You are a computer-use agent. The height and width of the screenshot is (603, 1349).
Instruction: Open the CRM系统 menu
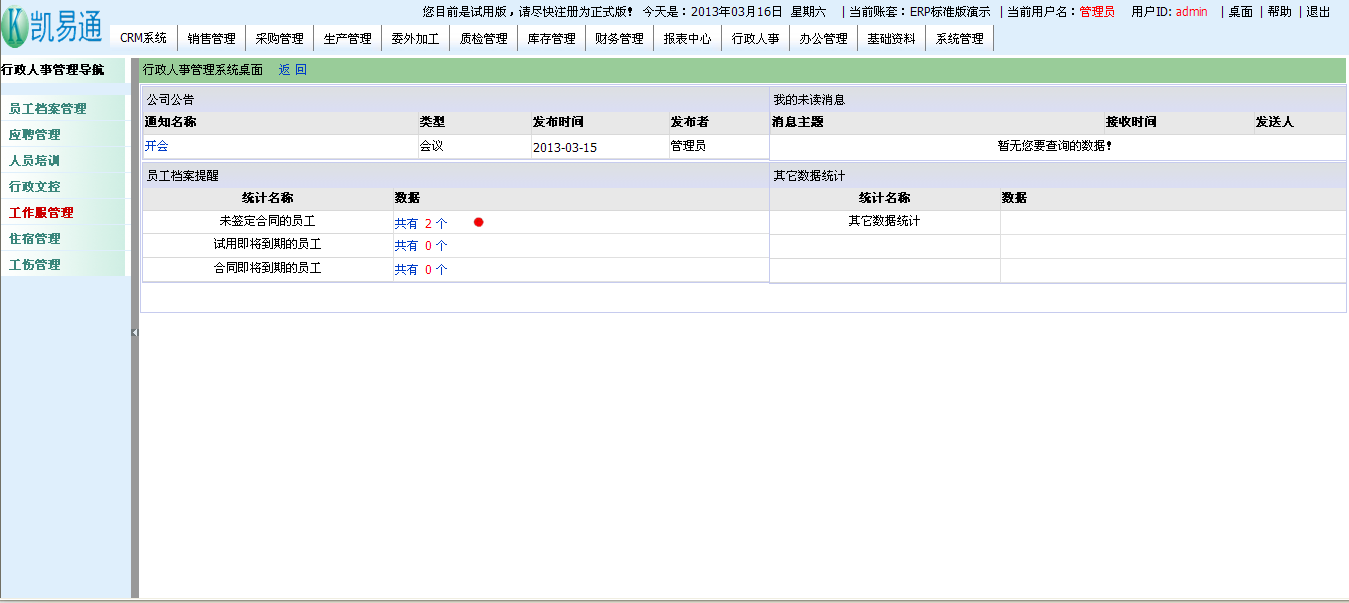click(143, 39)
